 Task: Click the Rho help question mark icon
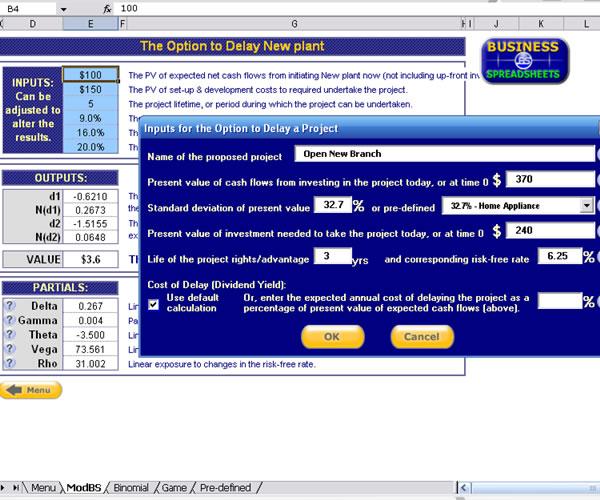9,365
